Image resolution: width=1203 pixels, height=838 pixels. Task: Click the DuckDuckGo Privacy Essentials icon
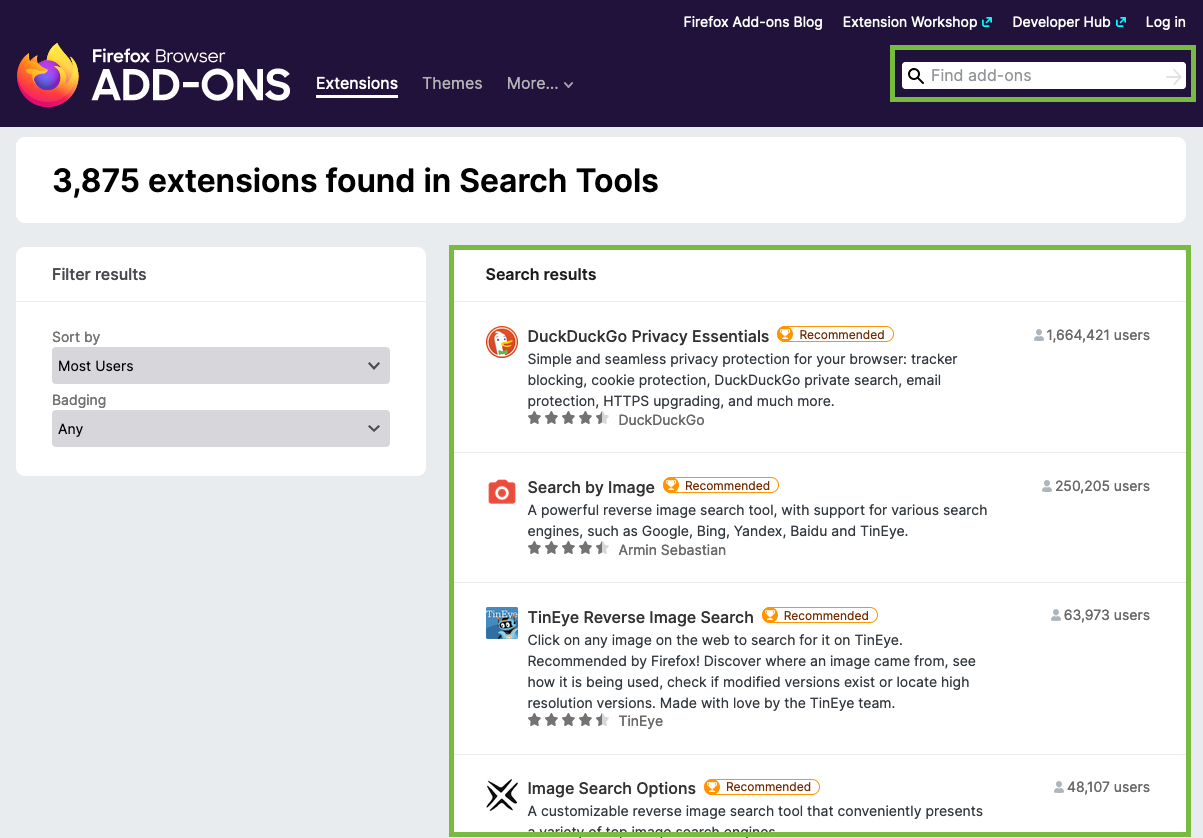pos(501,342)
